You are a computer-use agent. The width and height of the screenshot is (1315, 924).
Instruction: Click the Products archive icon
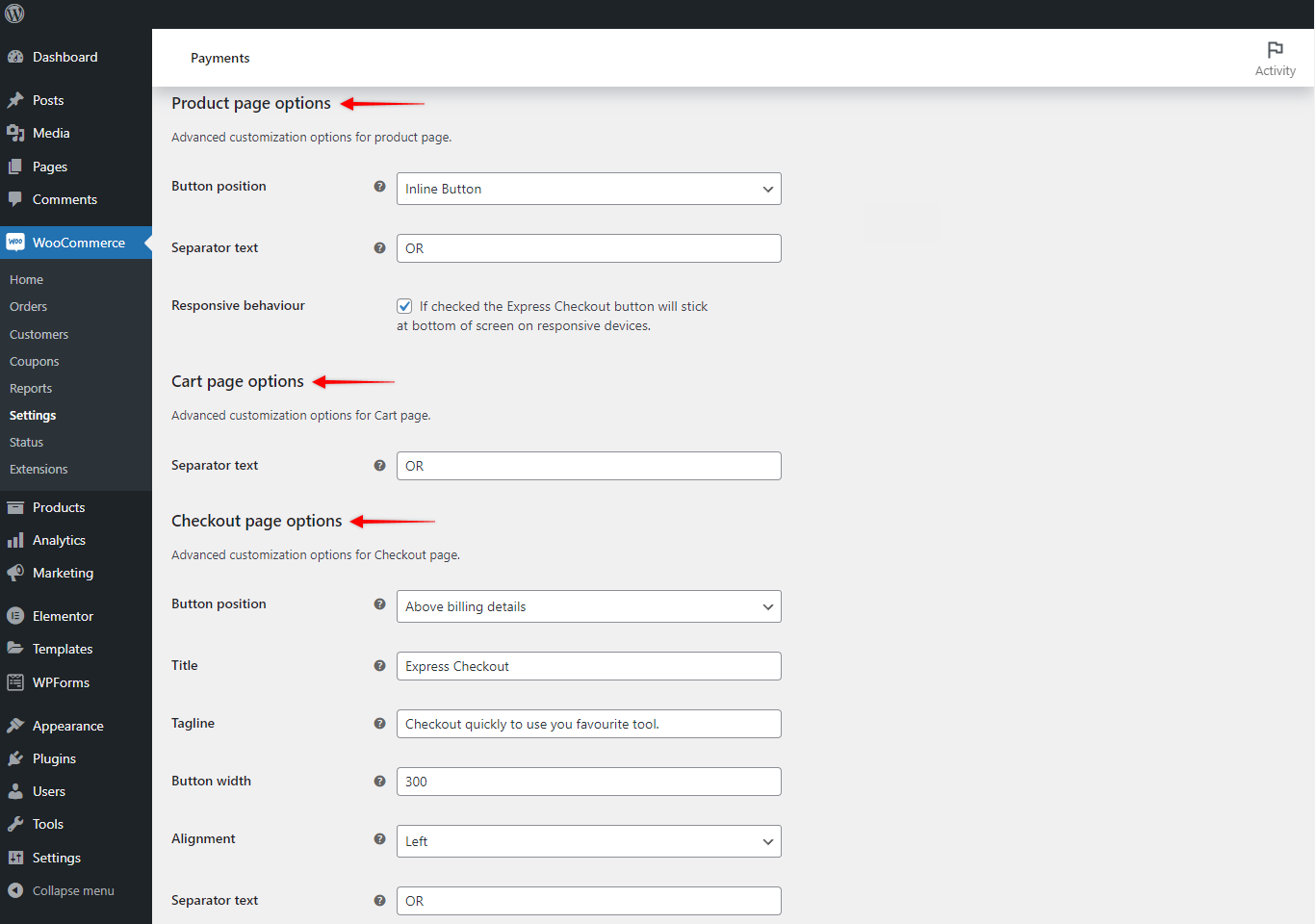[x=15, y=507]
